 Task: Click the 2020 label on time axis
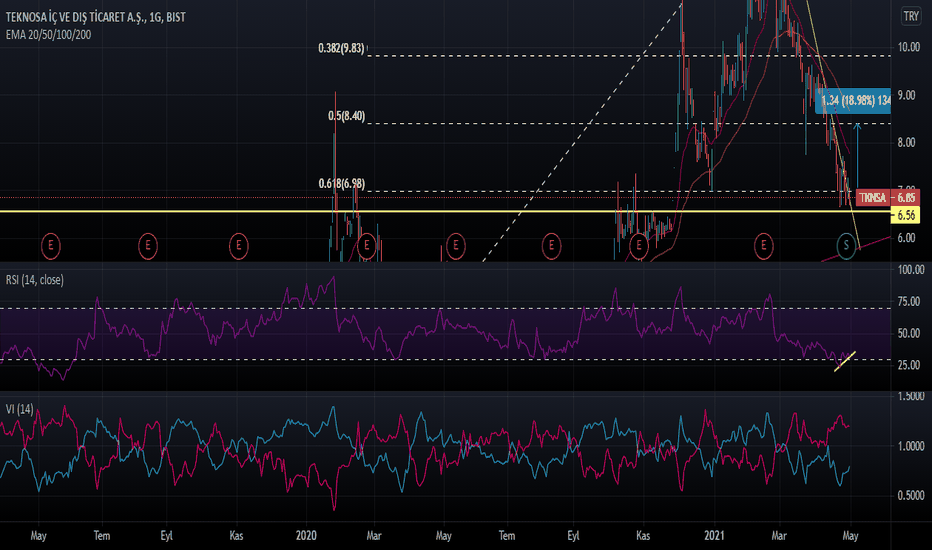pyautogui.click(x=306, y=536)
